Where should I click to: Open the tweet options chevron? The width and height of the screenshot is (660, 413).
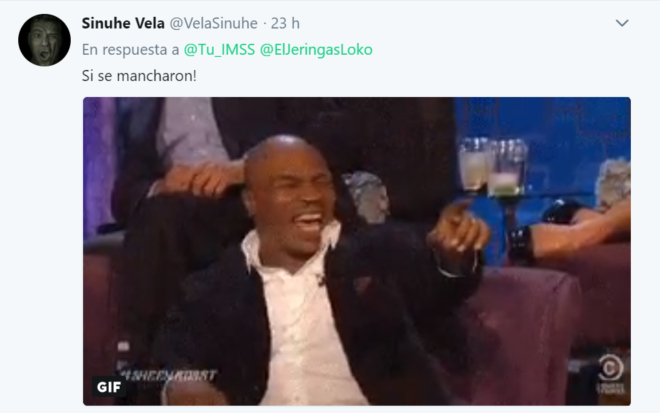622,23
